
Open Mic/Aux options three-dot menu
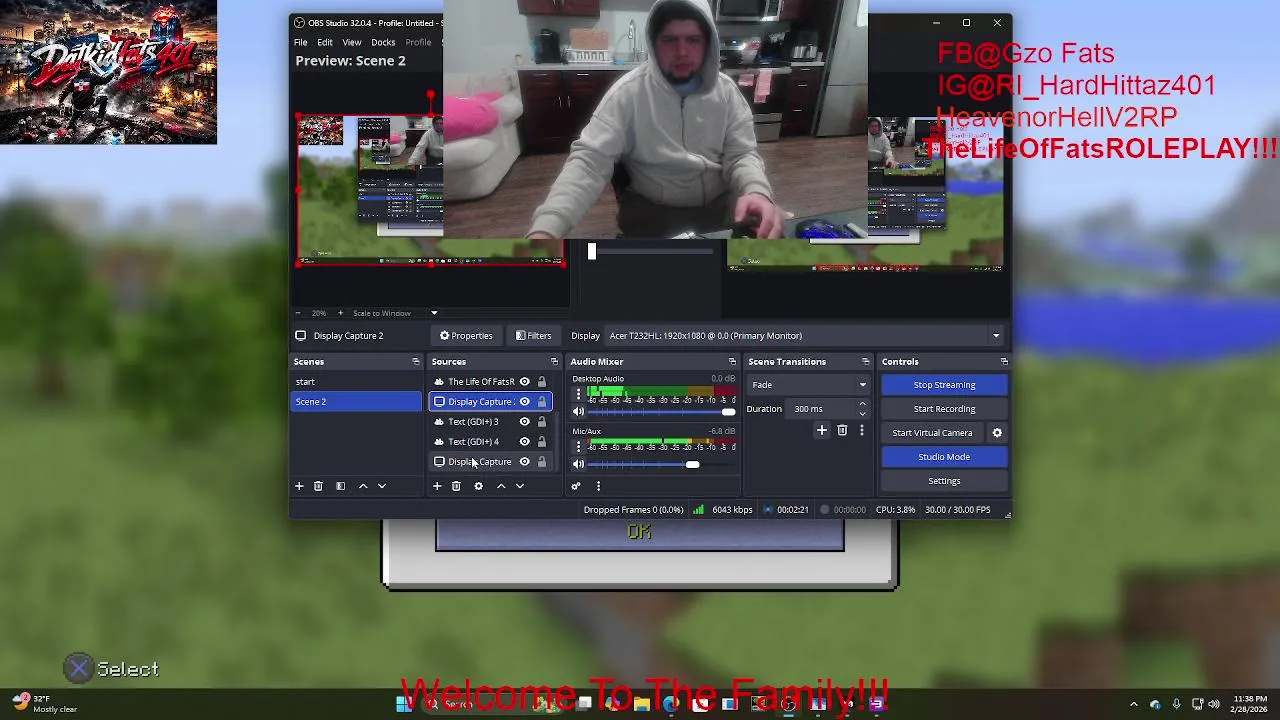pos(578,446)
